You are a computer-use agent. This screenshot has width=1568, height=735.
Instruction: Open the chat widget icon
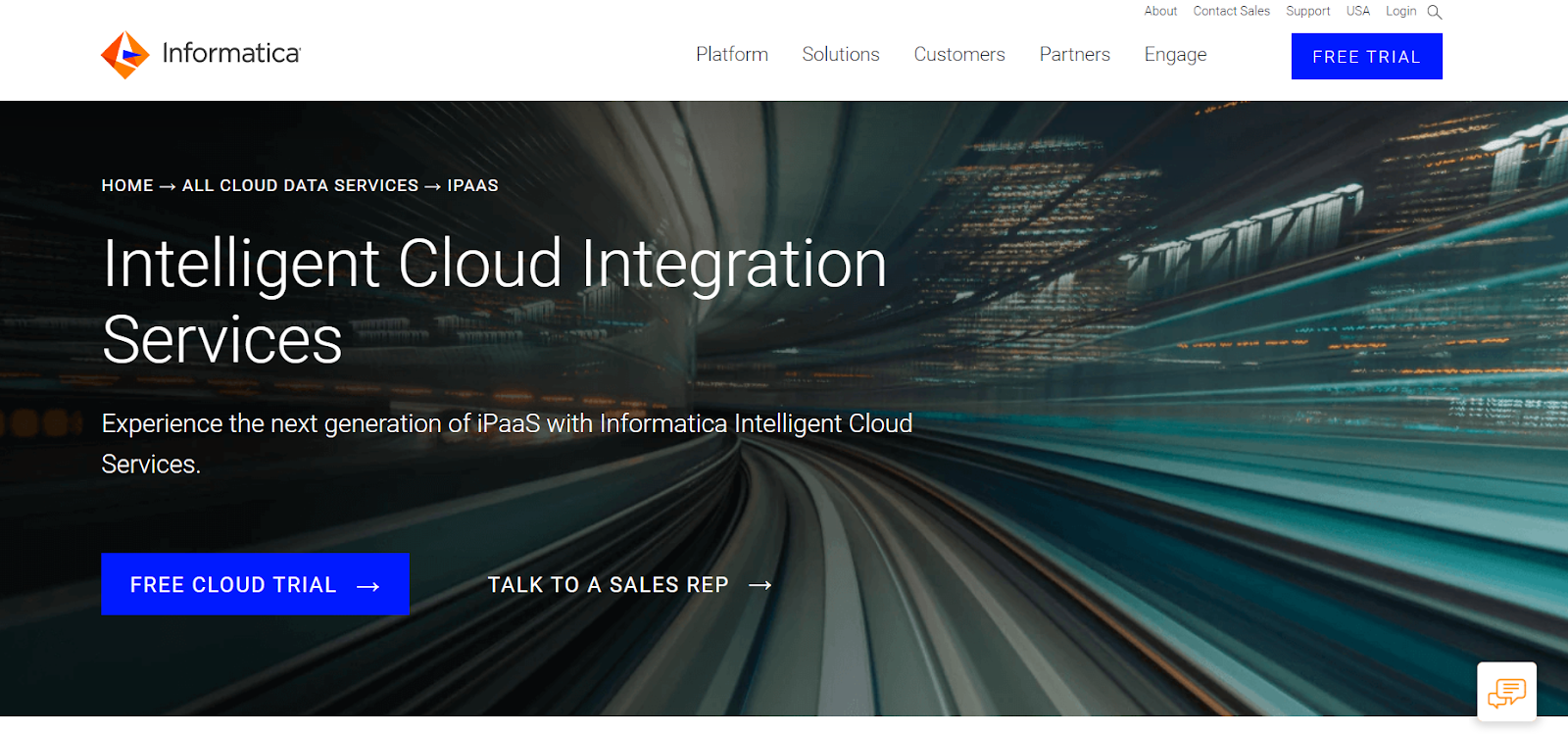(x=1507, y=692)
